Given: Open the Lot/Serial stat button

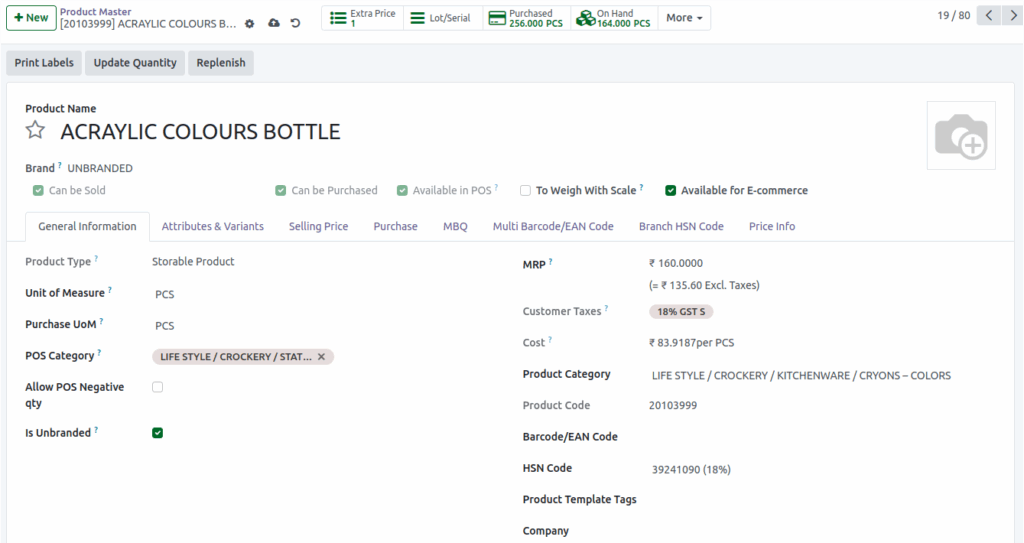Looking at the screenshot, I should (x=443, y=18).
